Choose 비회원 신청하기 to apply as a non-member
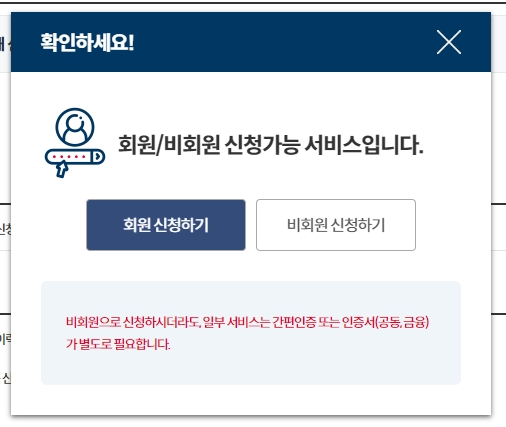Viewport: 506px width, 427px height. tap(336, 225)
